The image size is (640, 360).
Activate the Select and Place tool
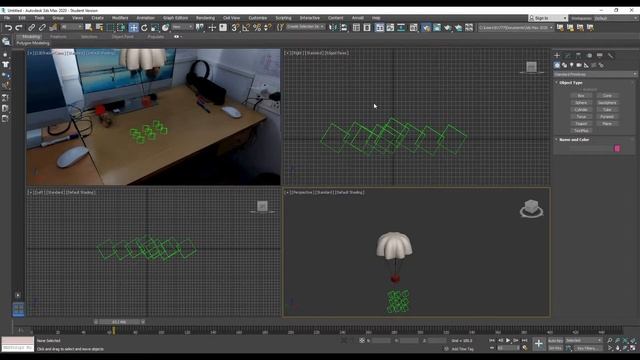pos(165,28)
